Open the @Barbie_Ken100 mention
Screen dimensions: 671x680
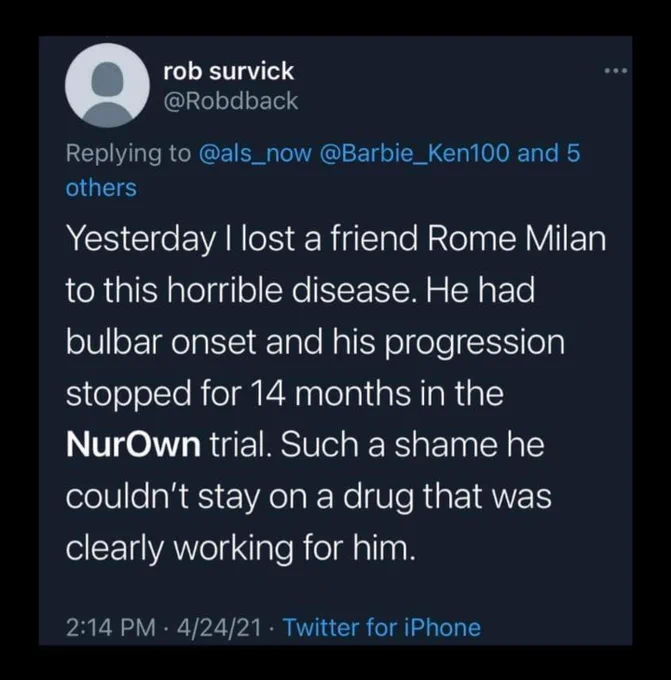[x=414, y=153]
